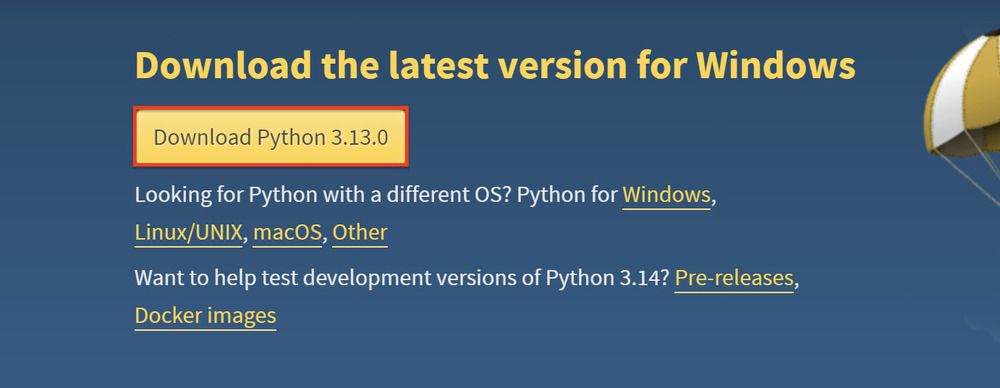Click the Download Python 3.13.0 button
The height and width of the screenshot is (388, 1000).
270,137
